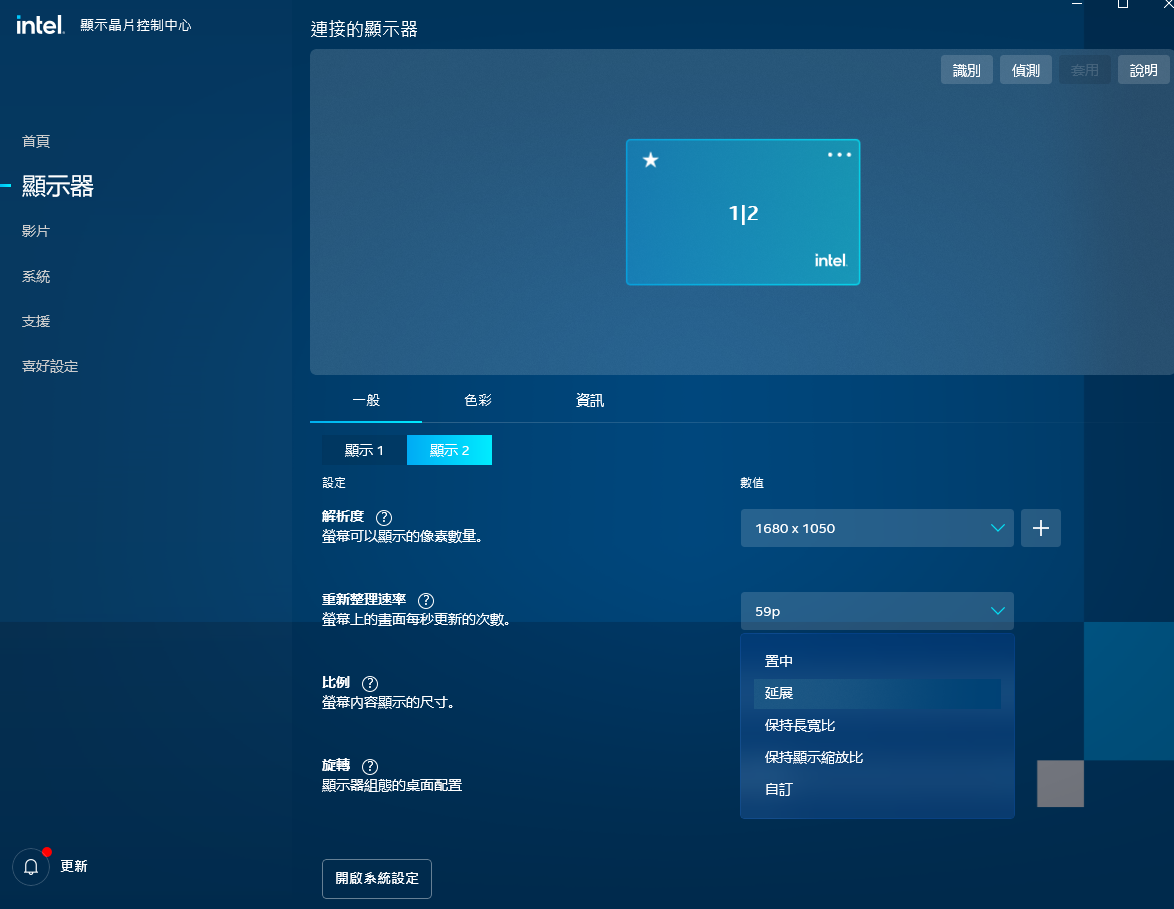This screenshot has width=1174, height=909.
Task: Click the 連接的顯示器 heading
Action: tap(364, 29)
